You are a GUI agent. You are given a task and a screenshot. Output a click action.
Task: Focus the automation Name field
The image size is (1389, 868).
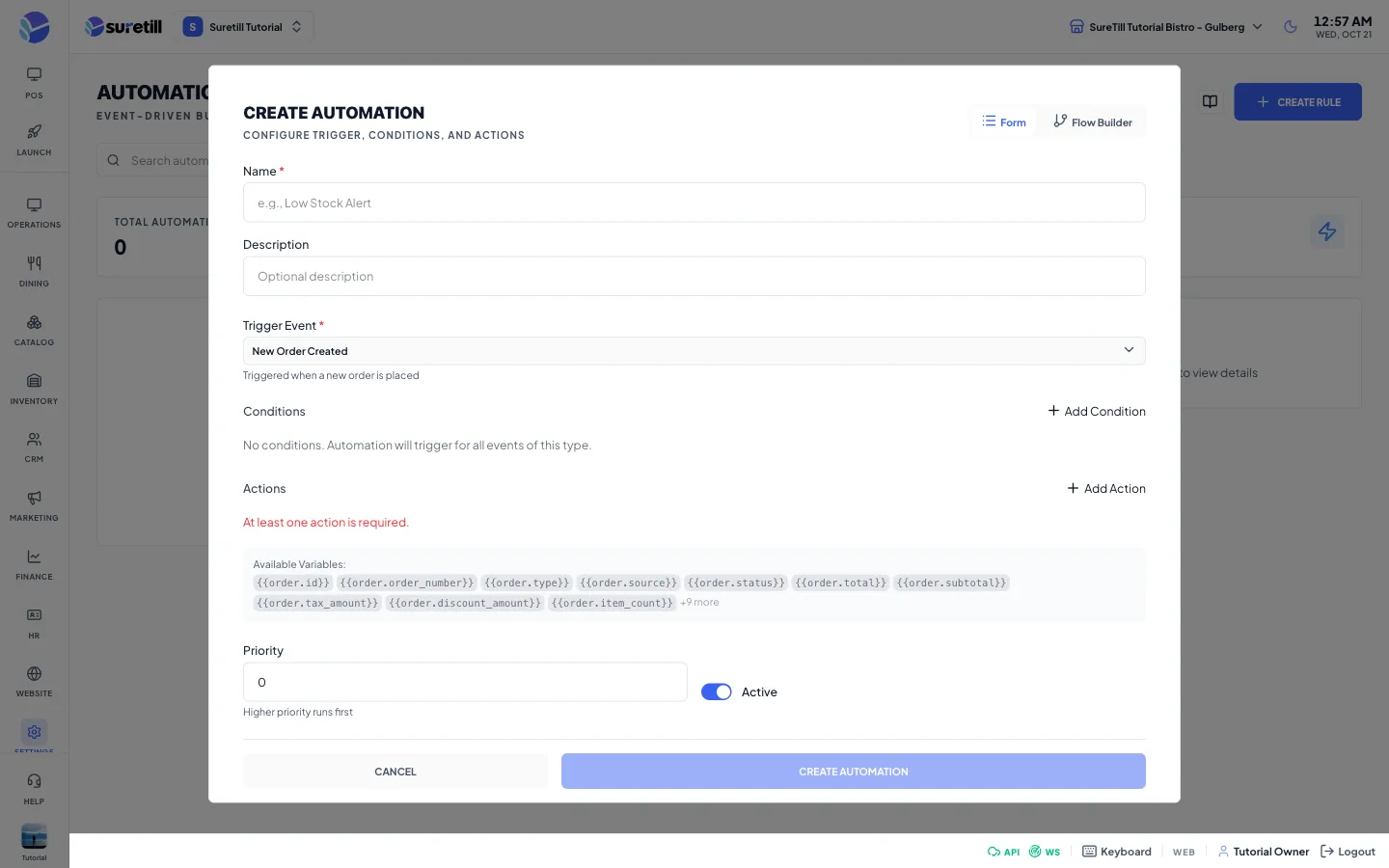(694, 203)
